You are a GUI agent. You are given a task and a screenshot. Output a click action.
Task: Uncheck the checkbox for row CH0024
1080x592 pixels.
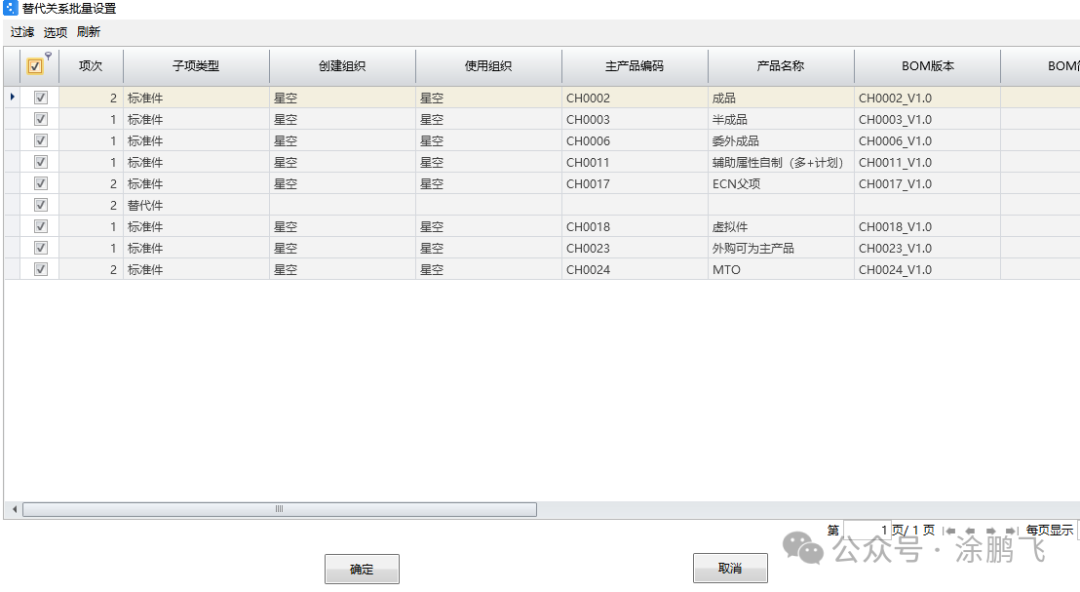point(41,269)
